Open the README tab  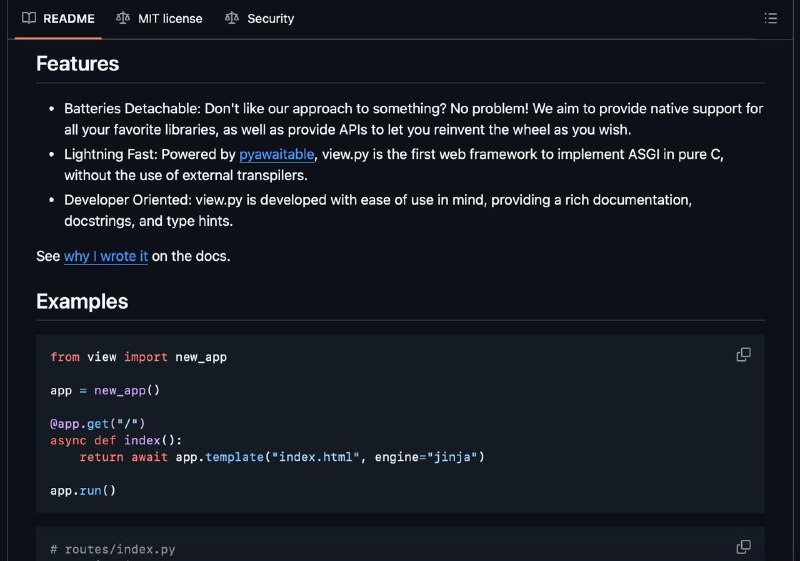pos(58,19)
